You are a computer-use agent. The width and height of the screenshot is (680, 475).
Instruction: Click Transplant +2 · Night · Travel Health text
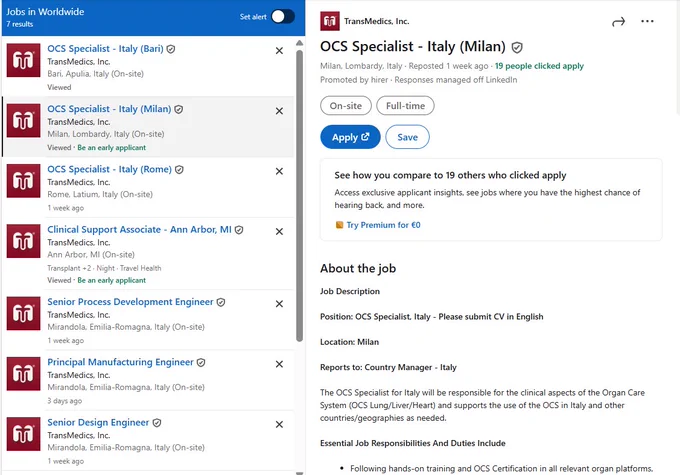click(x=104, y=268)
